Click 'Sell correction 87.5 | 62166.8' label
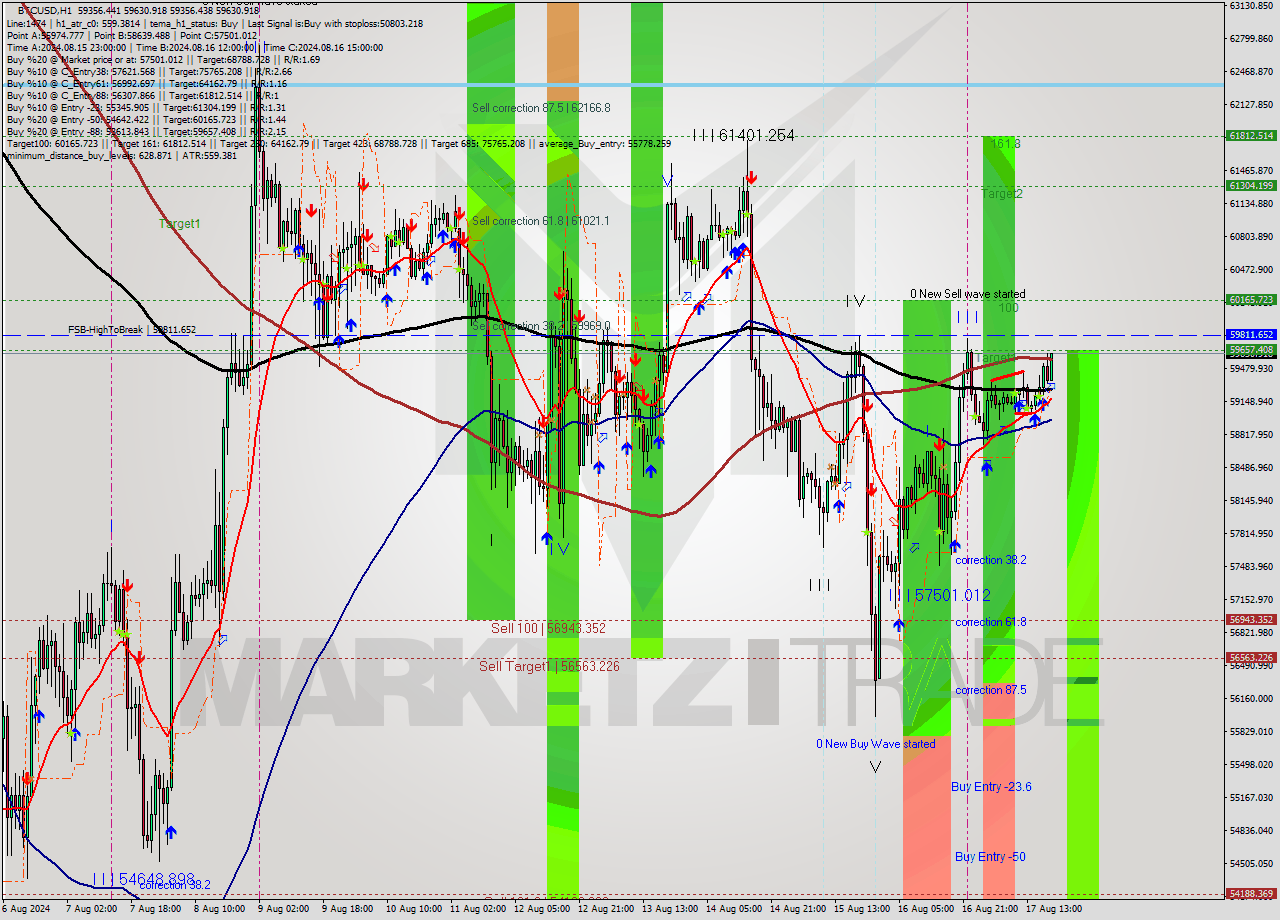This screenshot has width=1280, height=920. coord(540,108)
